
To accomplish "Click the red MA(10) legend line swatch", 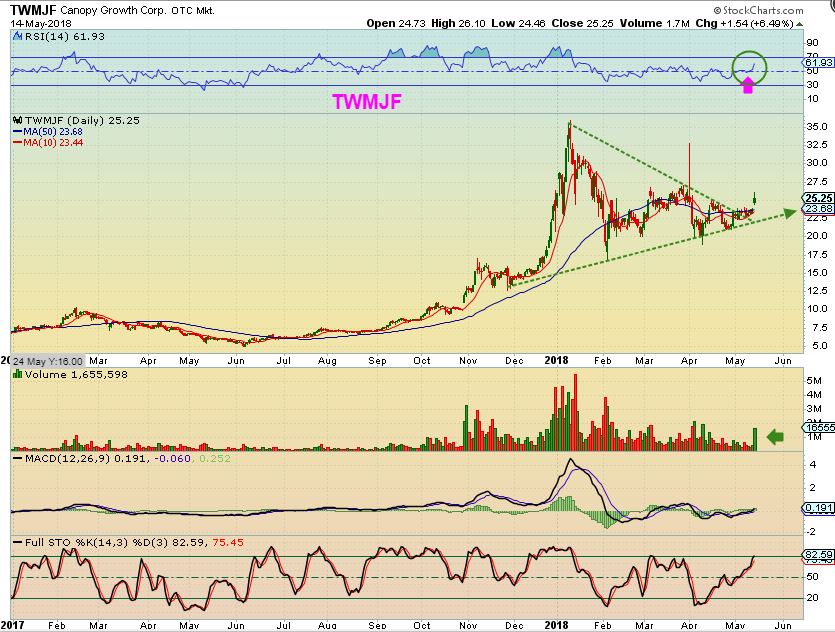I will pyautogui.click(x=17, y=142).
